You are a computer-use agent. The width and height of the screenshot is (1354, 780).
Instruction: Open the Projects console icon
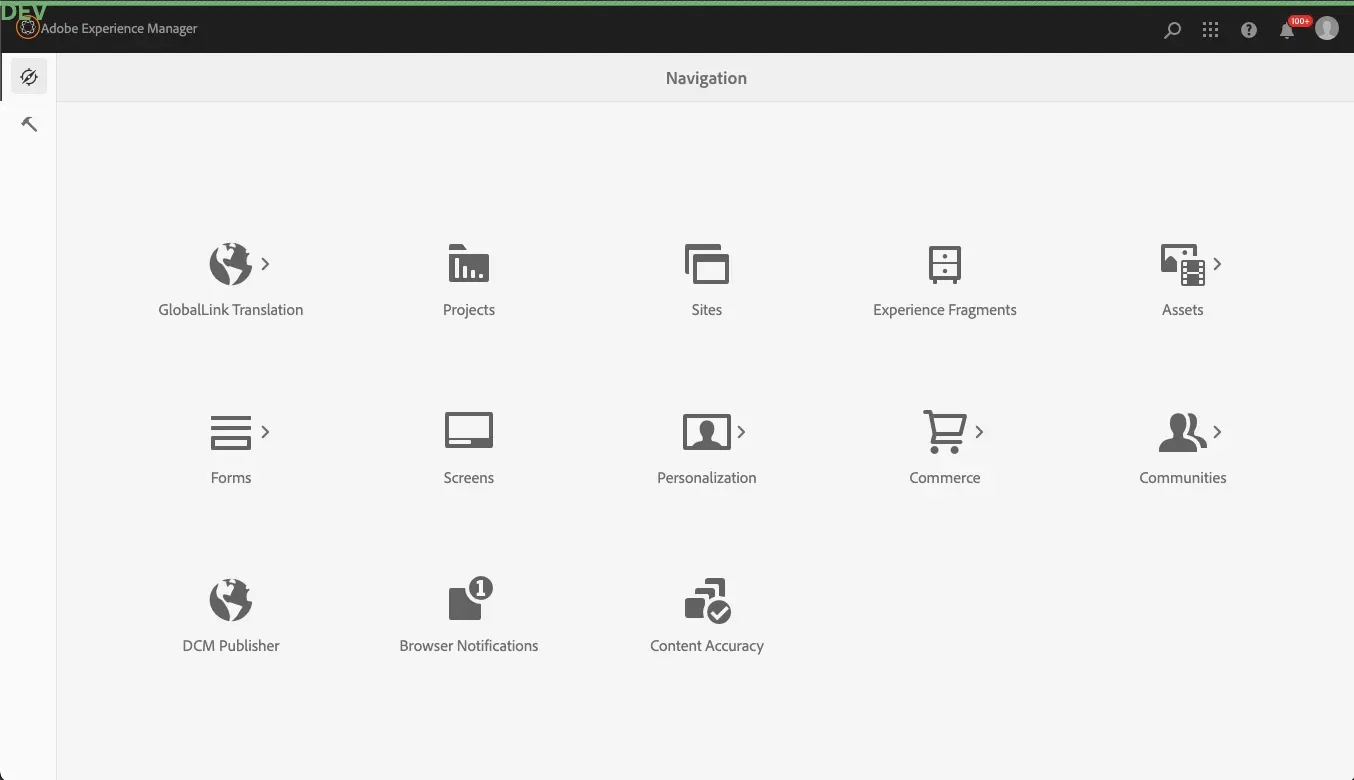pos(468,265)
